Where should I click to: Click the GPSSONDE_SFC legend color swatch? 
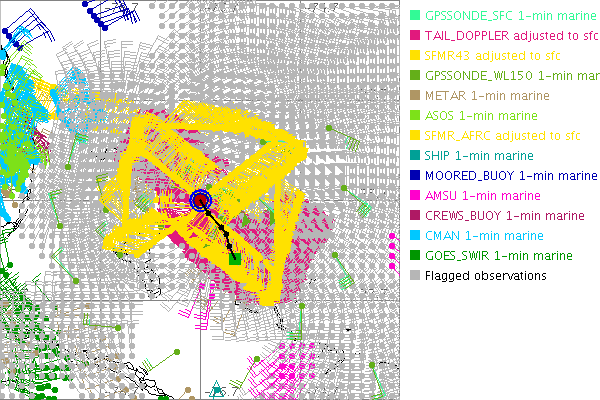pos(414,16)
